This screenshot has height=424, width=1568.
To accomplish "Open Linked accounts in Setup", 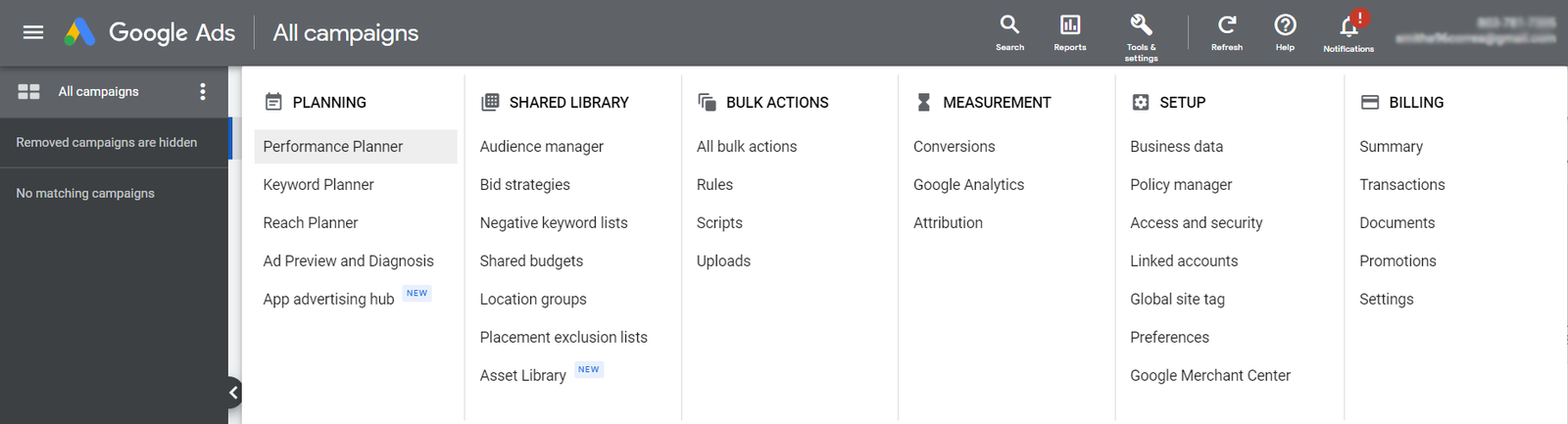I will (x=1184, y=261).
